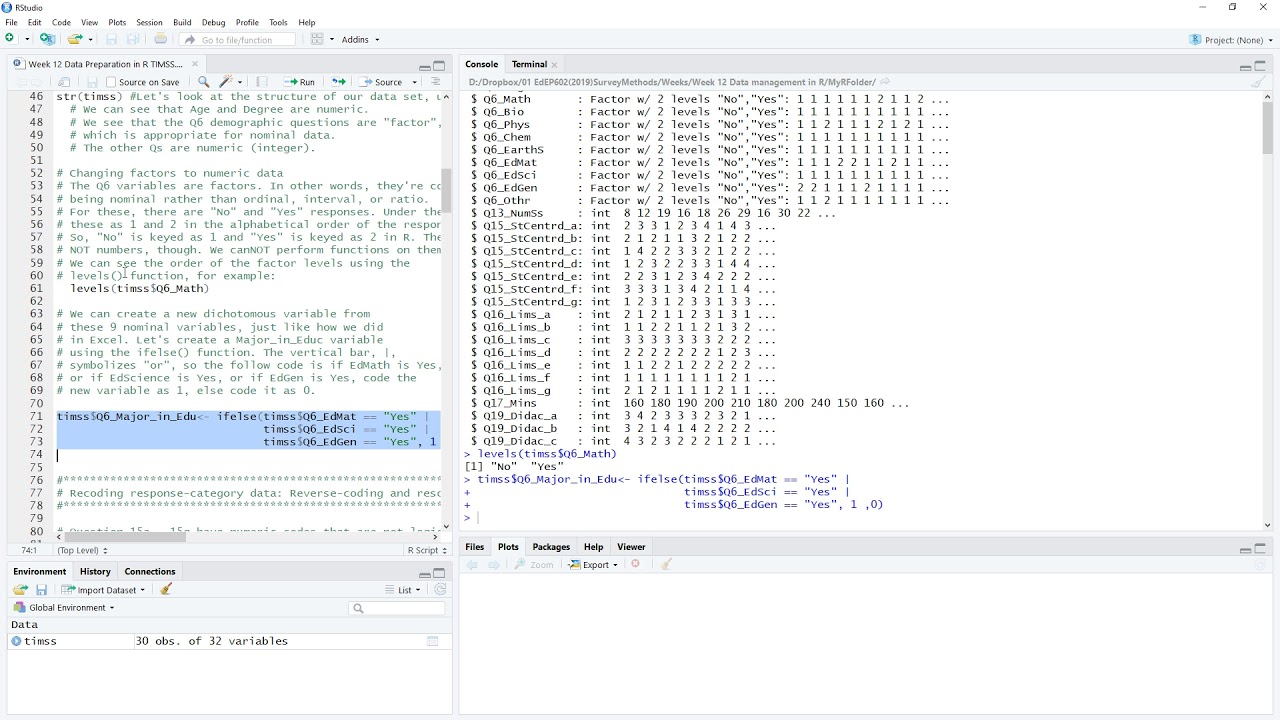Viewport: 1280px width, 720px height.
Task: Open the Global Environment dropdown
Action: [x=65, y=607]
